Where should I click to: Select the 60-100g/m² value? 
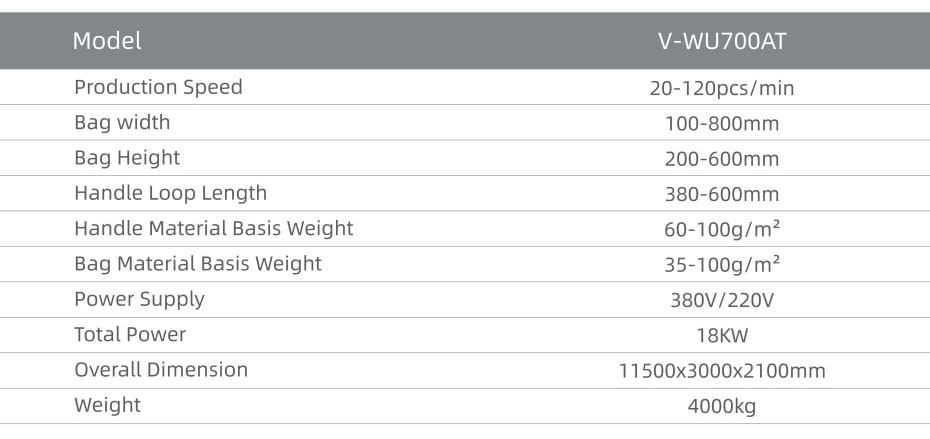[x=722, y=229]
